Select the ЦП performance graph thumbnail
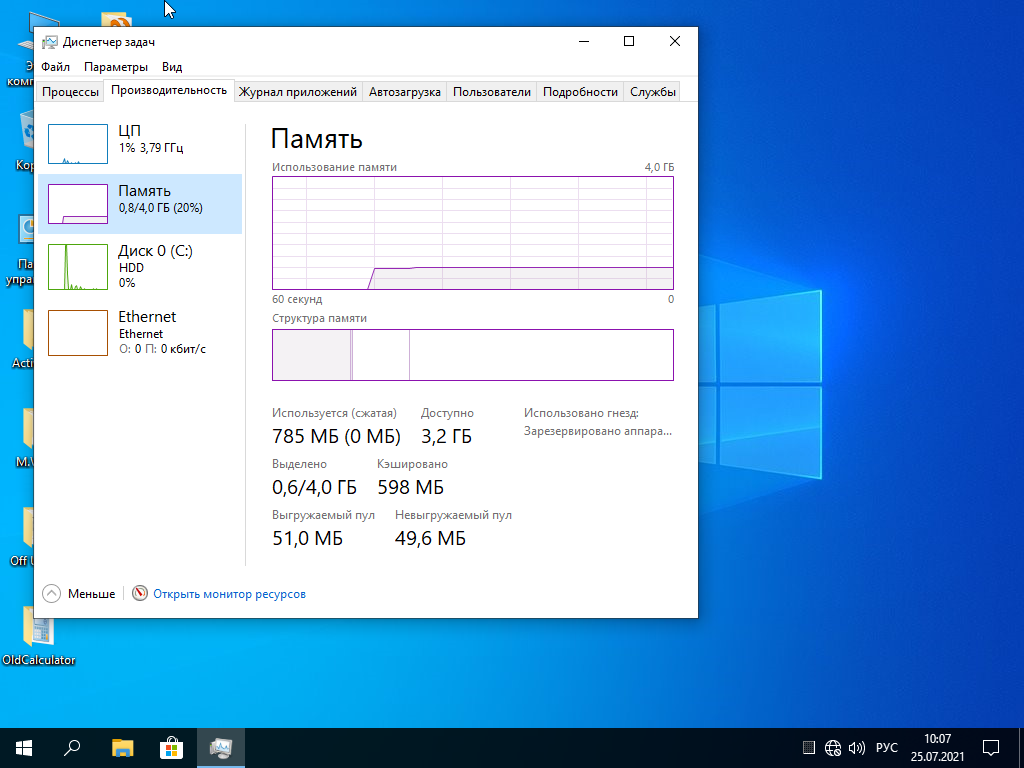This screenshot has width=1024, height=768. (78, 144)
